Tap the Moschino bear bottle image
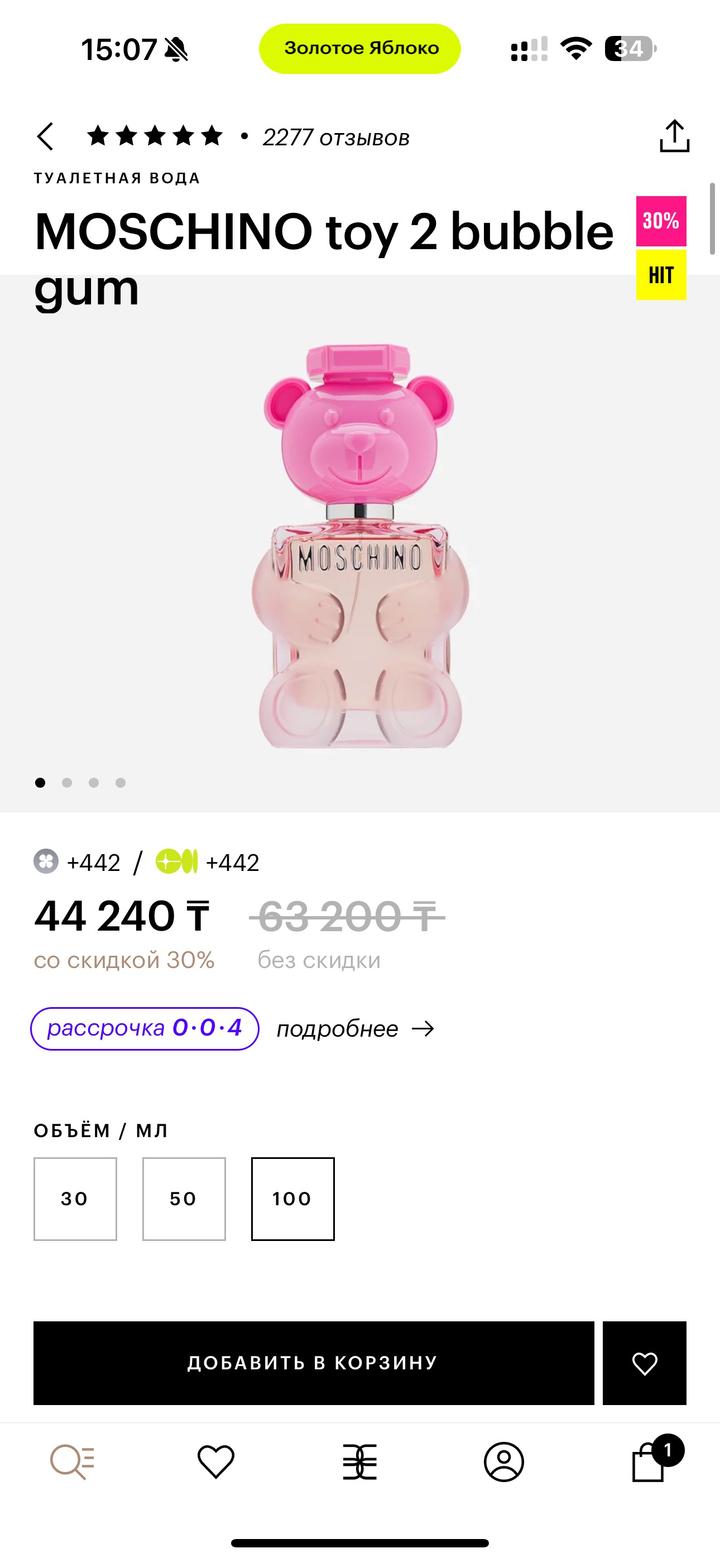720x1561 pixels. coord(360,545)
